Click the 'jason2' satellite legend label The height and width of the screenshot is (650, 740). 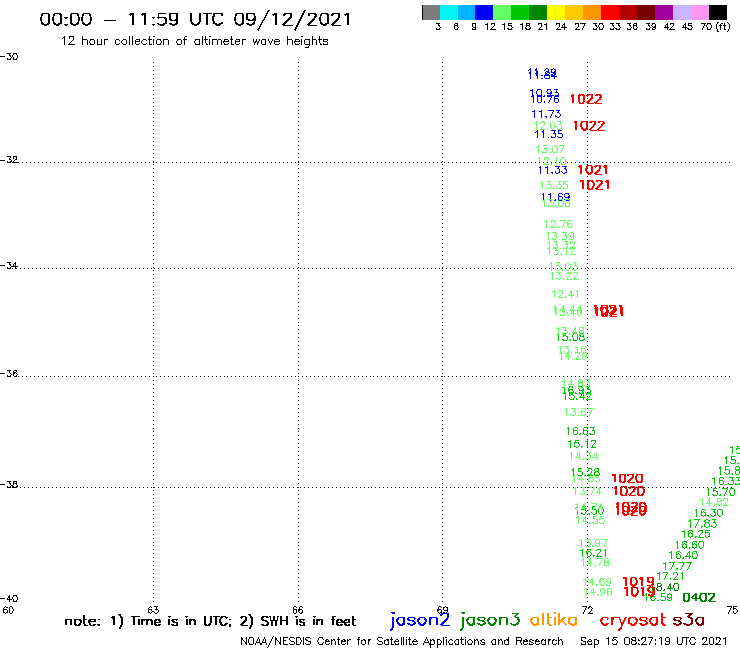420,620
